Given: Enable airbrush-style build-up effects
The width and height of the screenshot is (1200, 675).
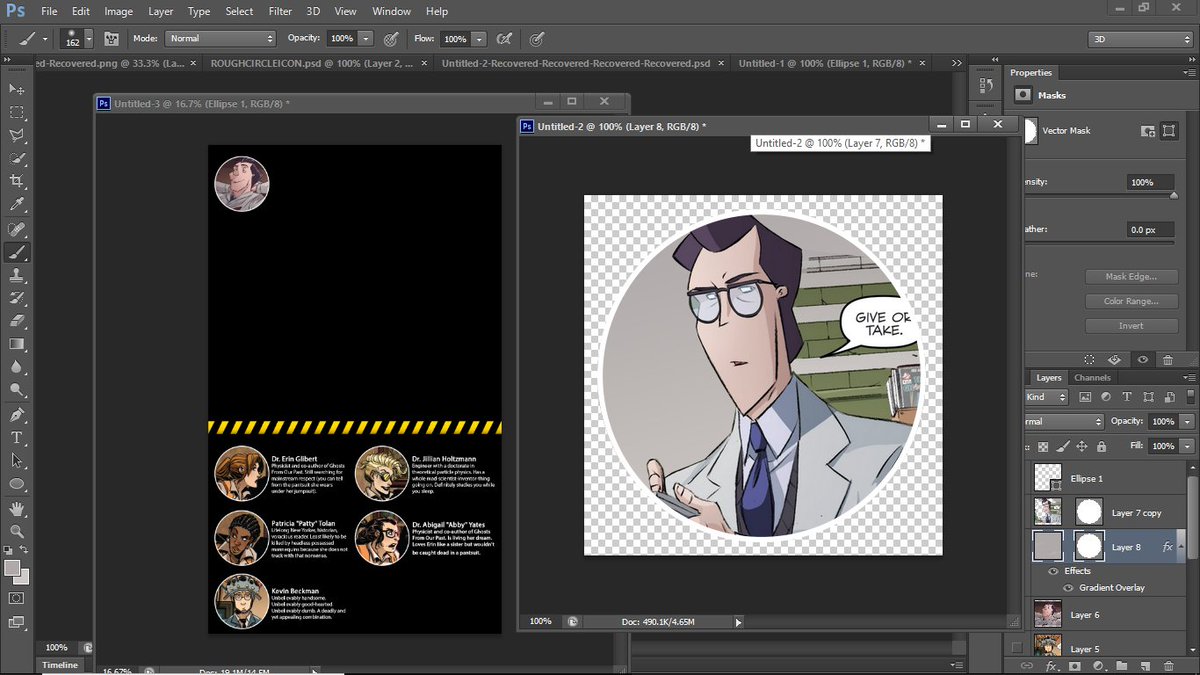Looking at the screenshot, I should pos(505,38).
